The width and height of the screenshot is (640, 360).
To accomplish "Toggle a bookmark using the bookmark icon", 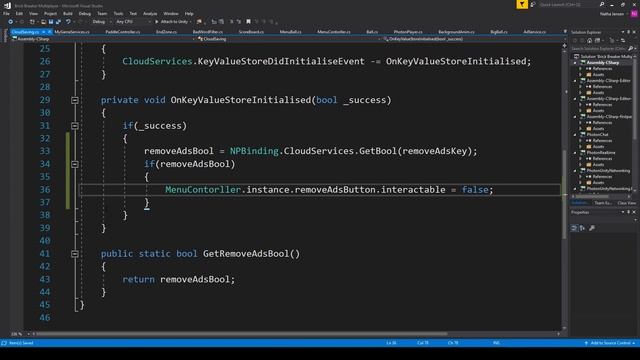I will coord(248,22).
